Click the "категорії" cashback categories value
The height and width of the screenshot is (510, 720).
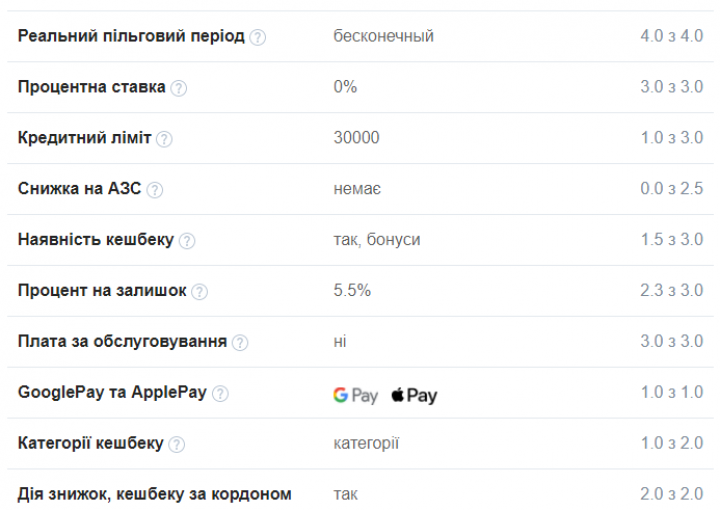tap(366, 444)
